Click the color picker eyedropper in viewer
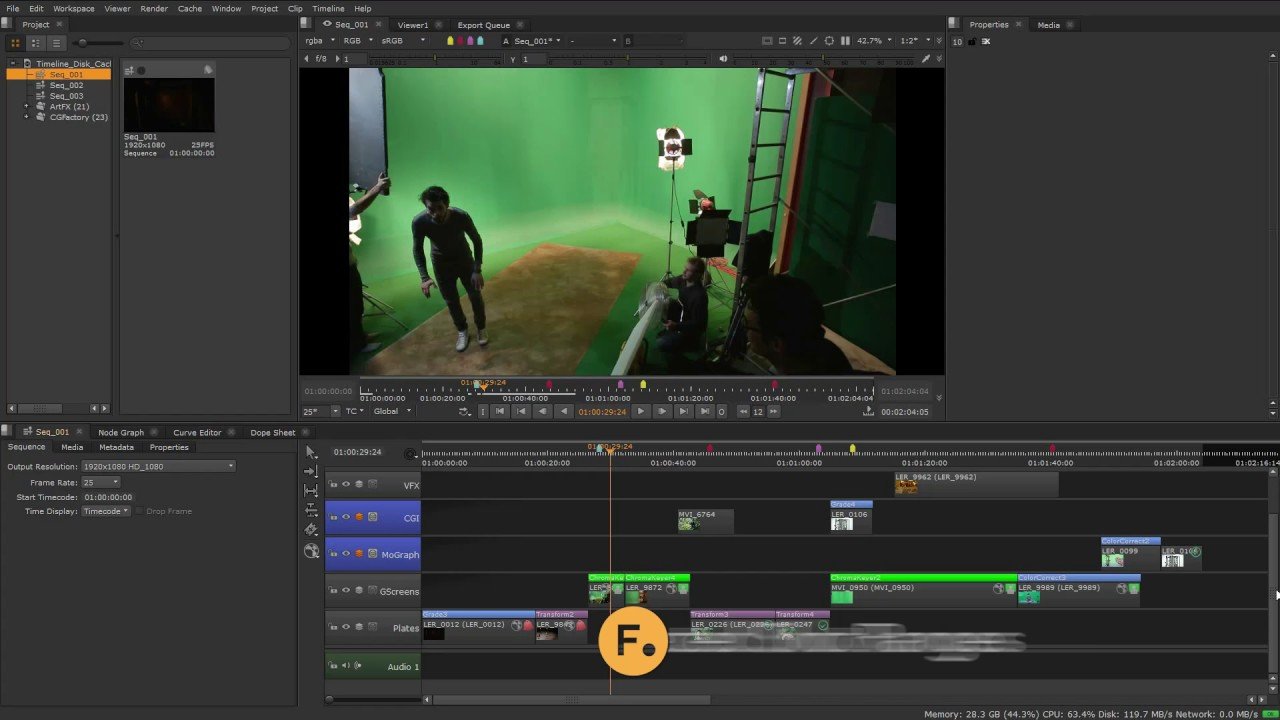The height and width of the screenshot is (720, 1280). 925,59
